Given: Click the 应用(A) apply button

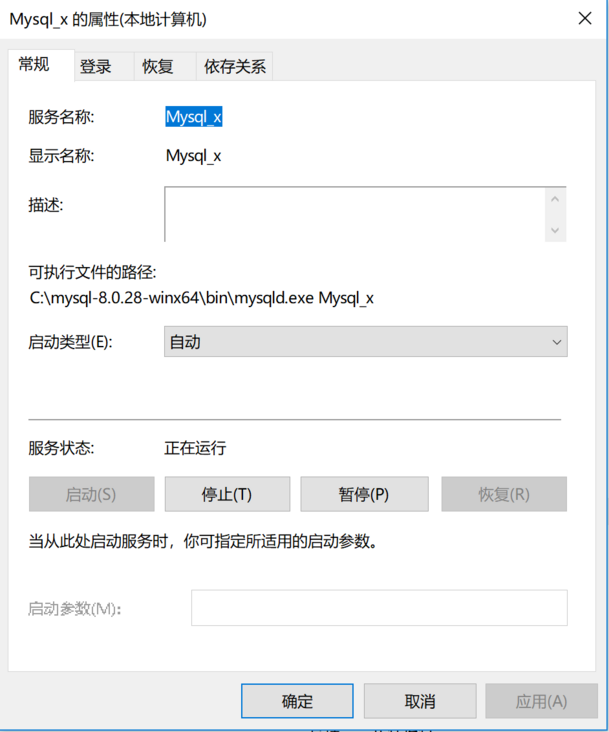Looking at the screenshot, I should coord(541,701).
